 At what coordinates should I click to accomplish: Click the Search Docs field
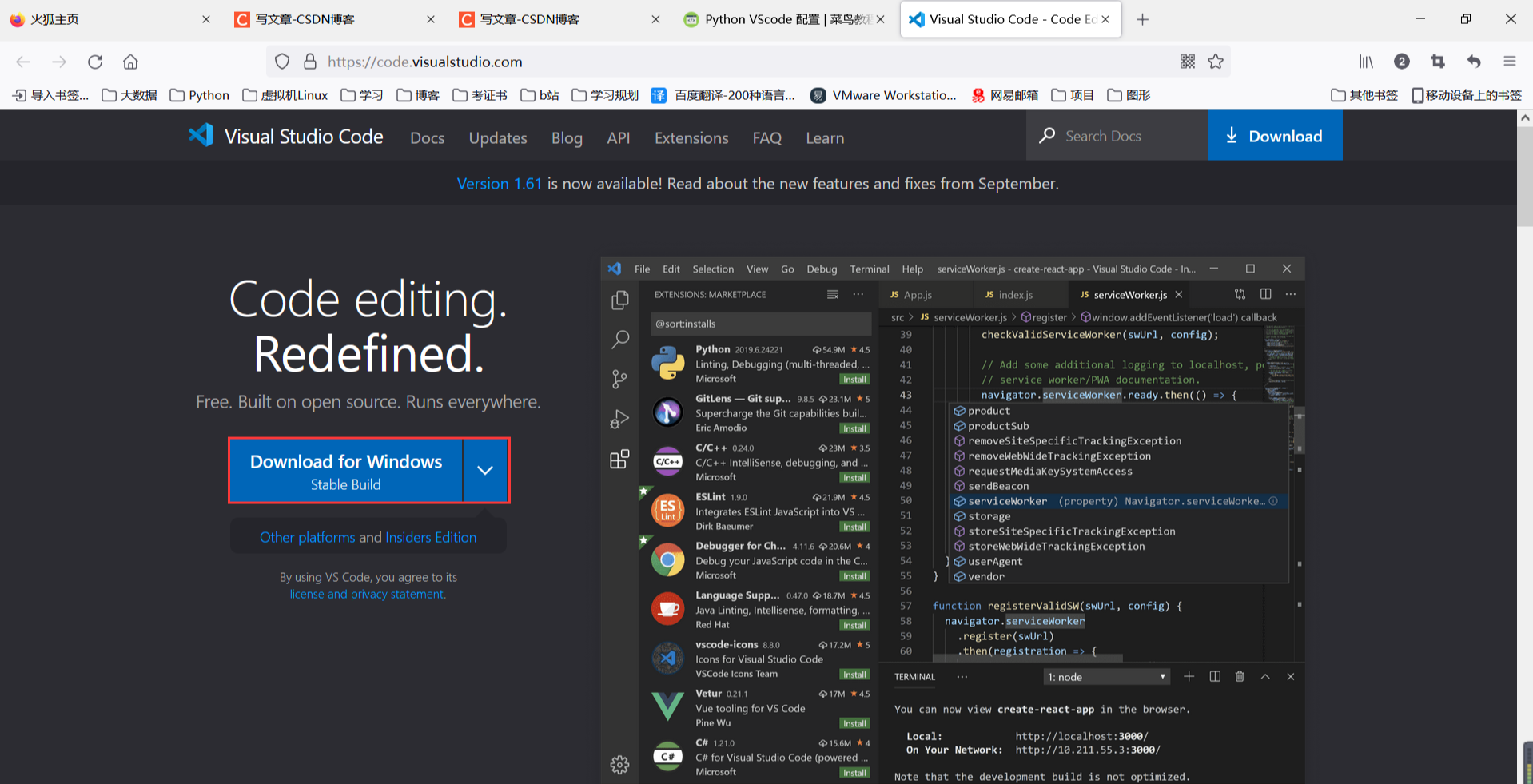click(x=1117, y=136)
